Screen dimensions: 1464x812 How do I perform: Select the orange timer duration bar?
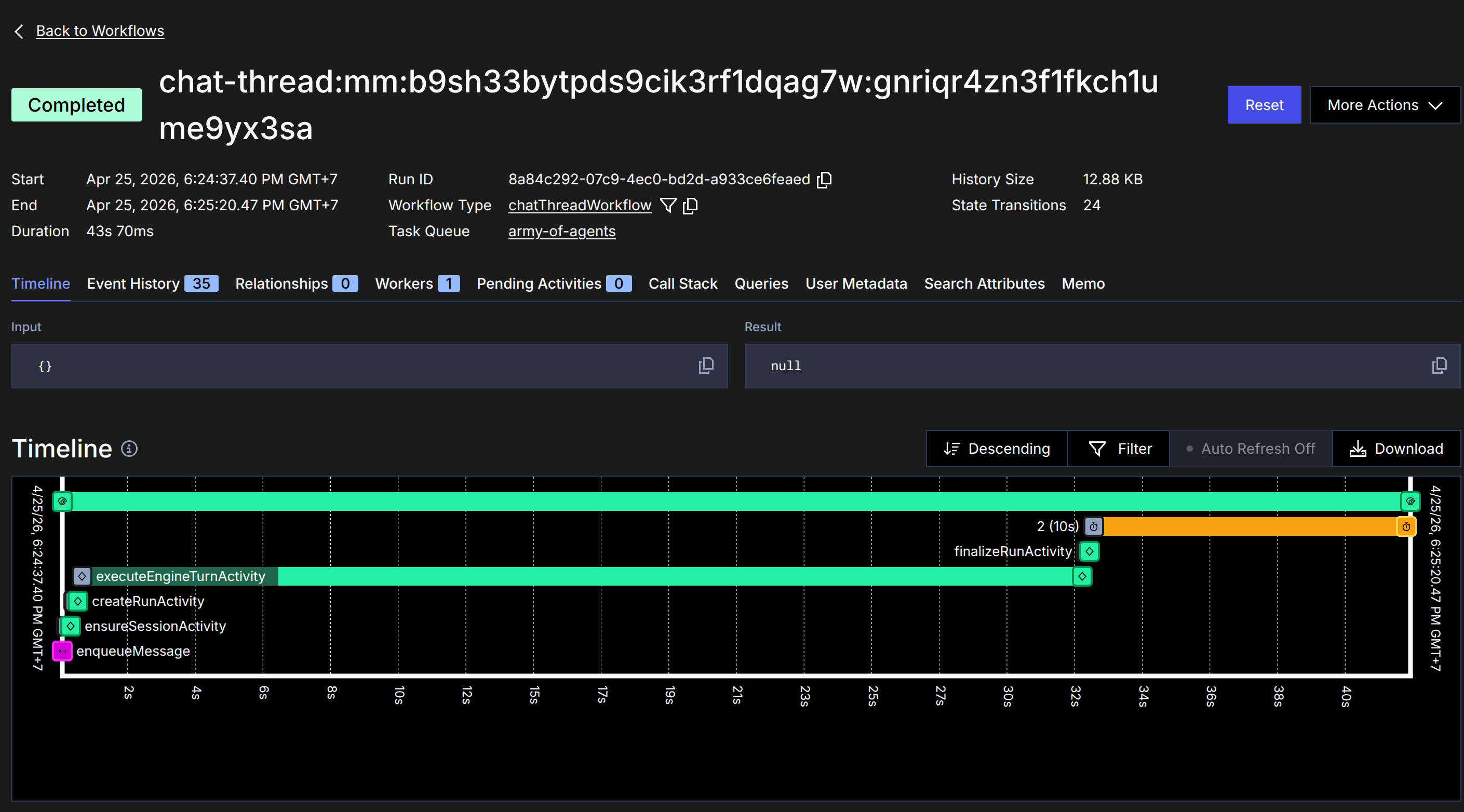(1250, 526)
